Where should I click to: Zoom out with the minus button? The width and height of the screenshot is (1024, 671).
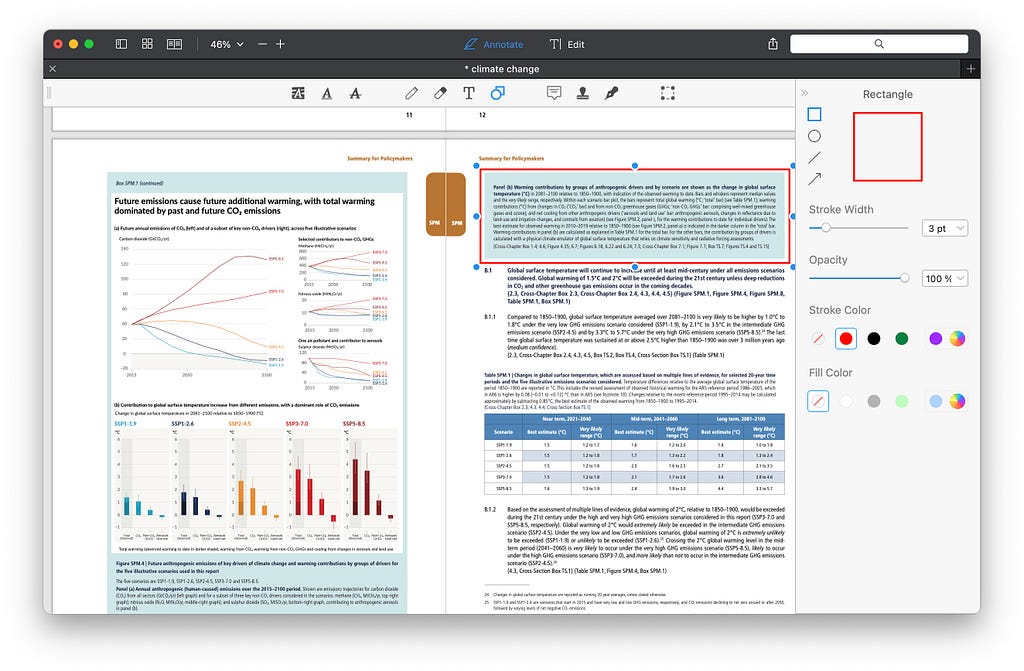pyautogui.click(x=263, y=44)
